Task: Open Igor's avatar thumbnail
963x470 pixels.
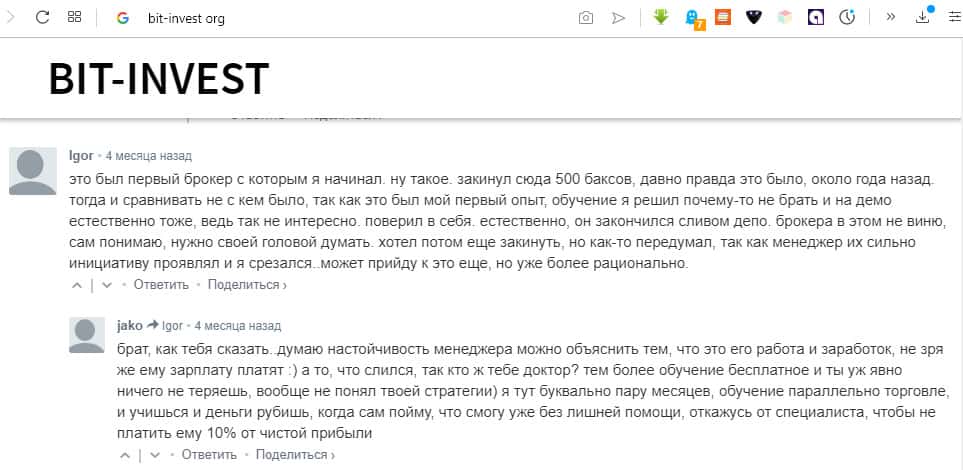Action: [33, 171]
